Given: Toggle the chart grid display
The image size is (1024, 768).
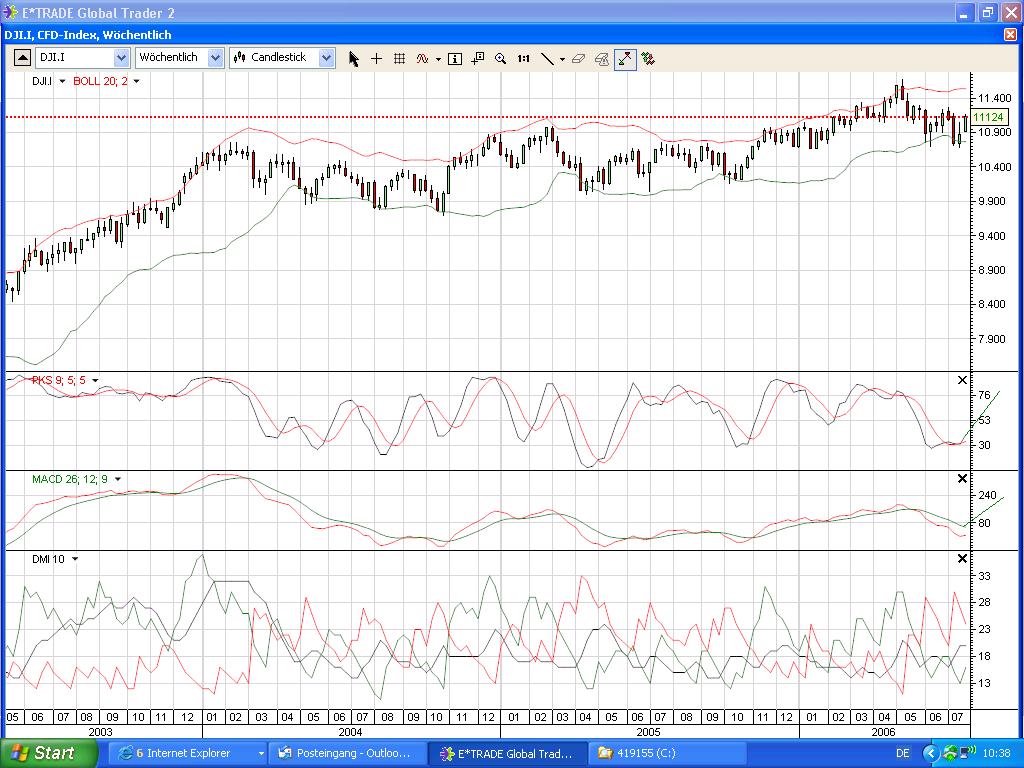Looking at the screenshot, I should point(398,58).
